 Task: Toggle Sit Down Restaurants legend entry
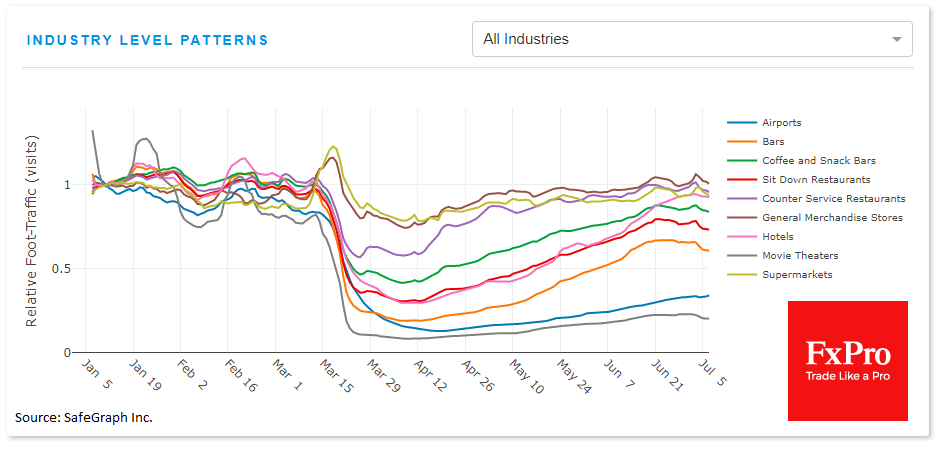point(816,180)
